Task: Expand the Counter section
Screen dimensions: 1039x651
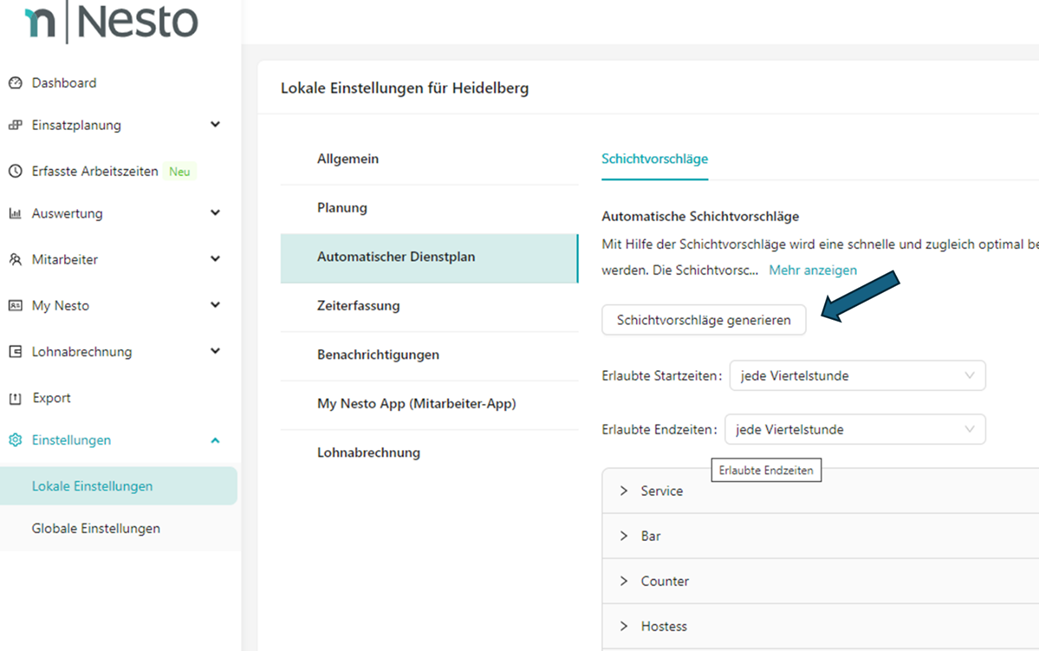Action: [624, 581]
